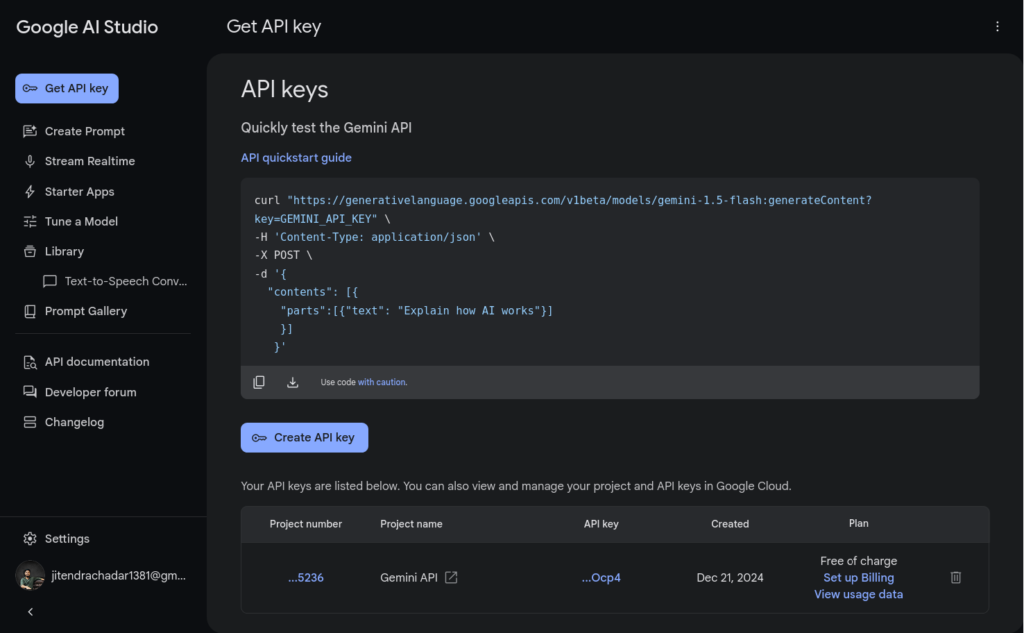
Task: Open Gemini API project external link icon
Action: tap(451, 577)
